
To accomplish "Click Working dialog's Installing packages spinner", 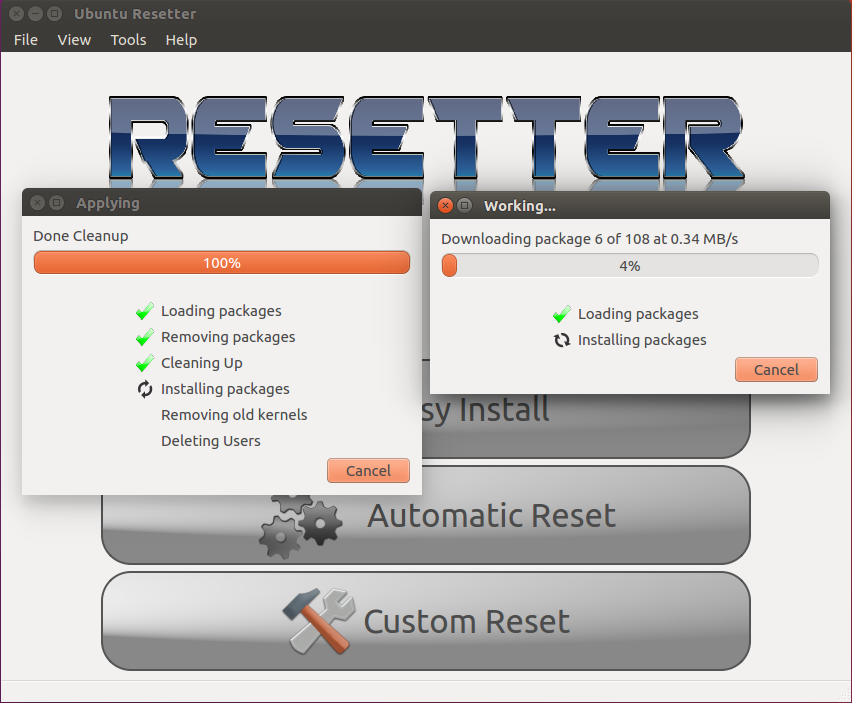I will click(562, 340).
